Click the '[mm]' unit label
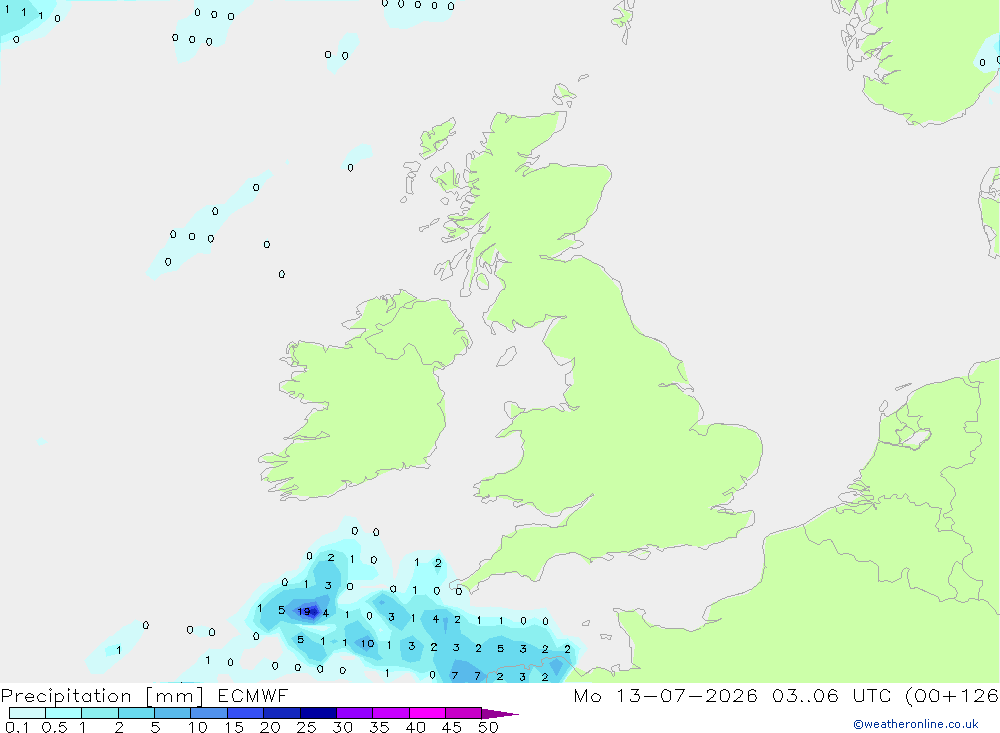The width and height of the screenshot is (1000, 733). click(175, 696)
